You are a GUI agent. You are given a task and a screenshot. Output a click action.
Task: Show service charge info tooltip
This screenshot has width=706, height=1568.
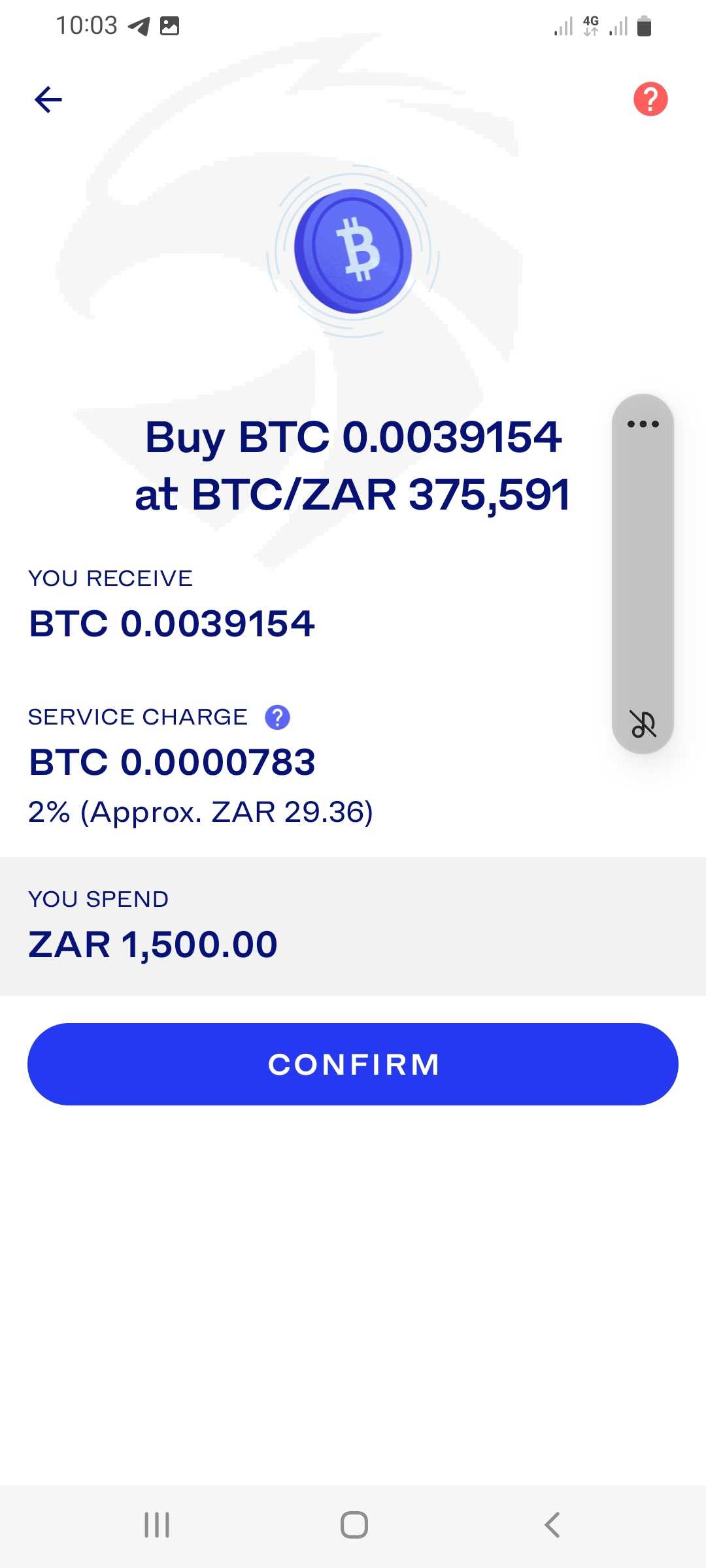click(277, 717)
